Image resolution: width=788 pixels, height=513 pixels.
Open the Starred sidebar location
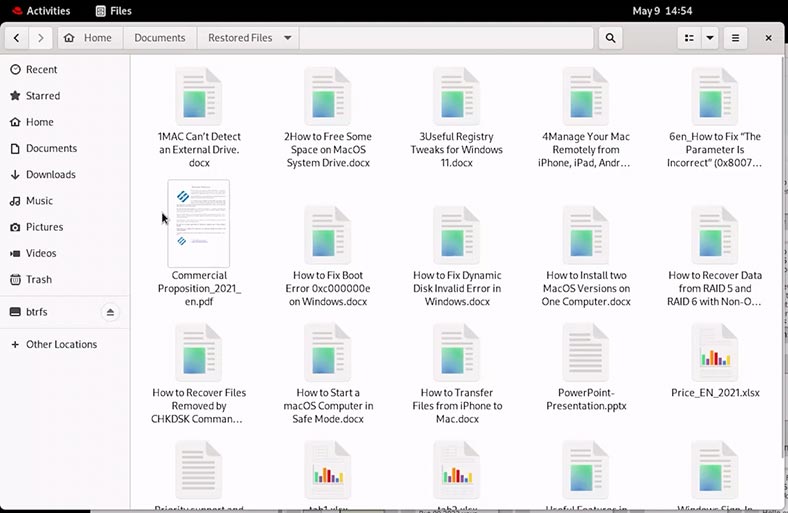click(43, 96)
